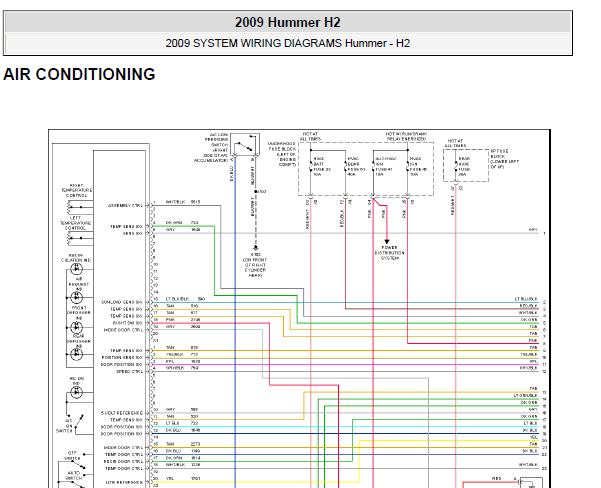Viewport: 601px width, 488px height.
Task: Click the SUNLOAD SENS SIG pin label
Action: pos(122,302)
